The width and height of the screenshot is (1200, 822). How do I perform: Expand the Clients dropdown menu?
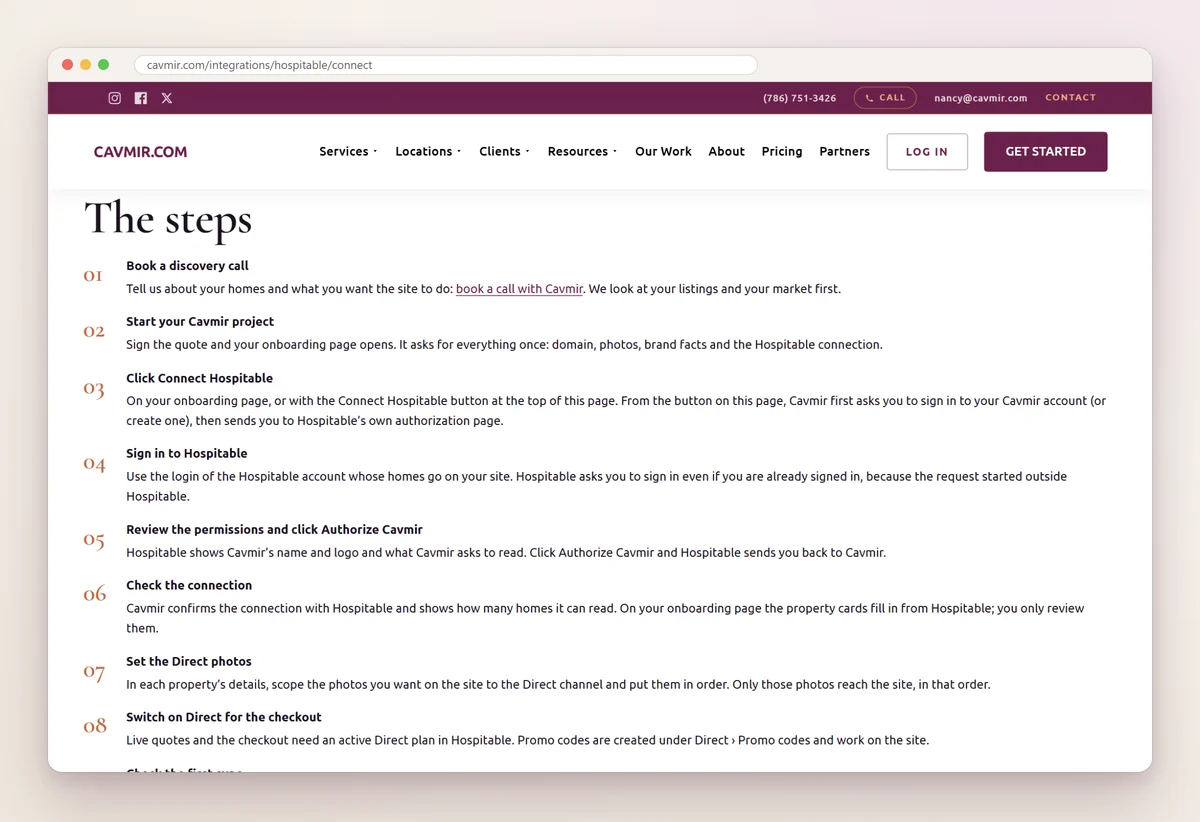point(504,152)
